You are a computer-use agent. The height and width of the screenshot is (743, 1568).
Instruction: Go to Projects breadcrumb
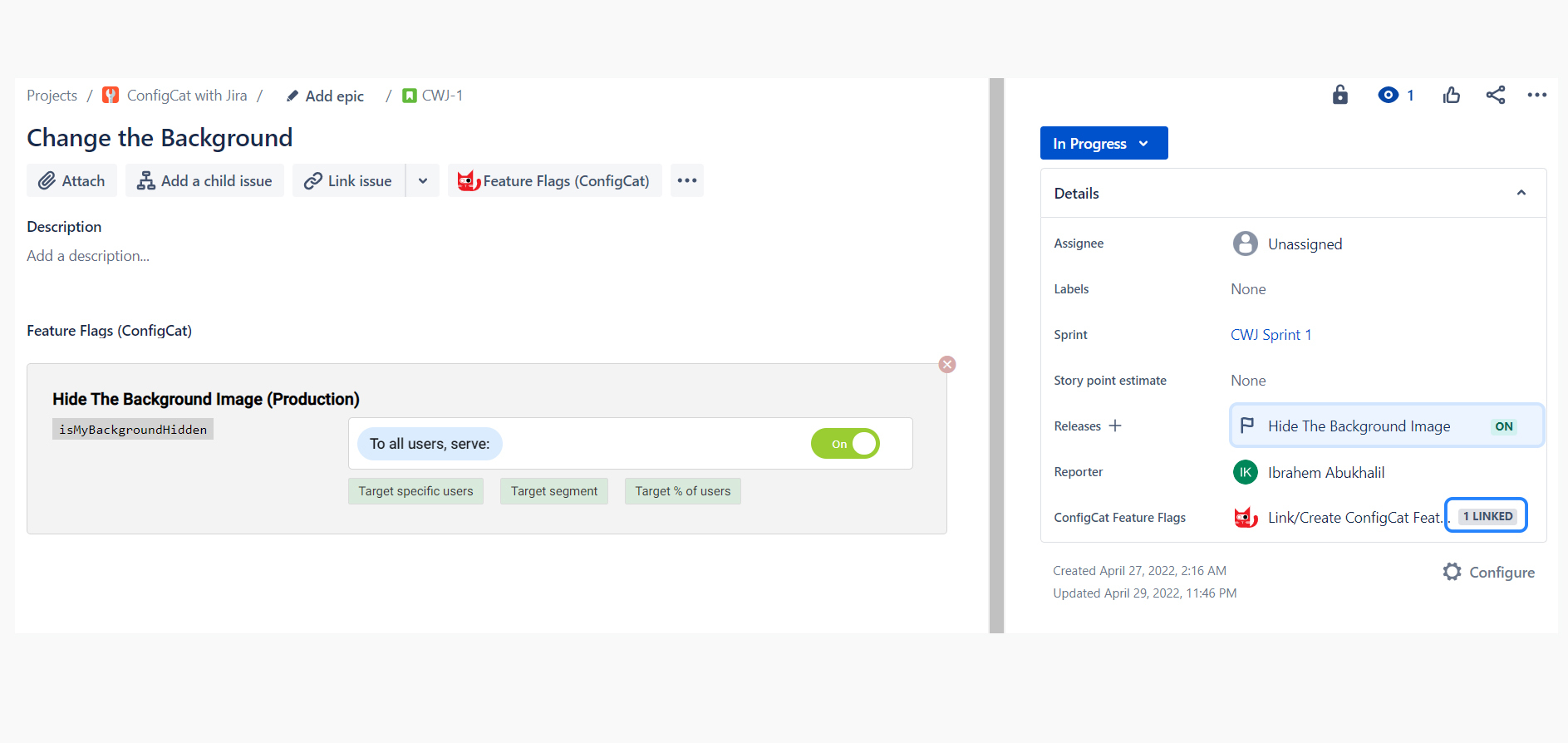point(52,96)
